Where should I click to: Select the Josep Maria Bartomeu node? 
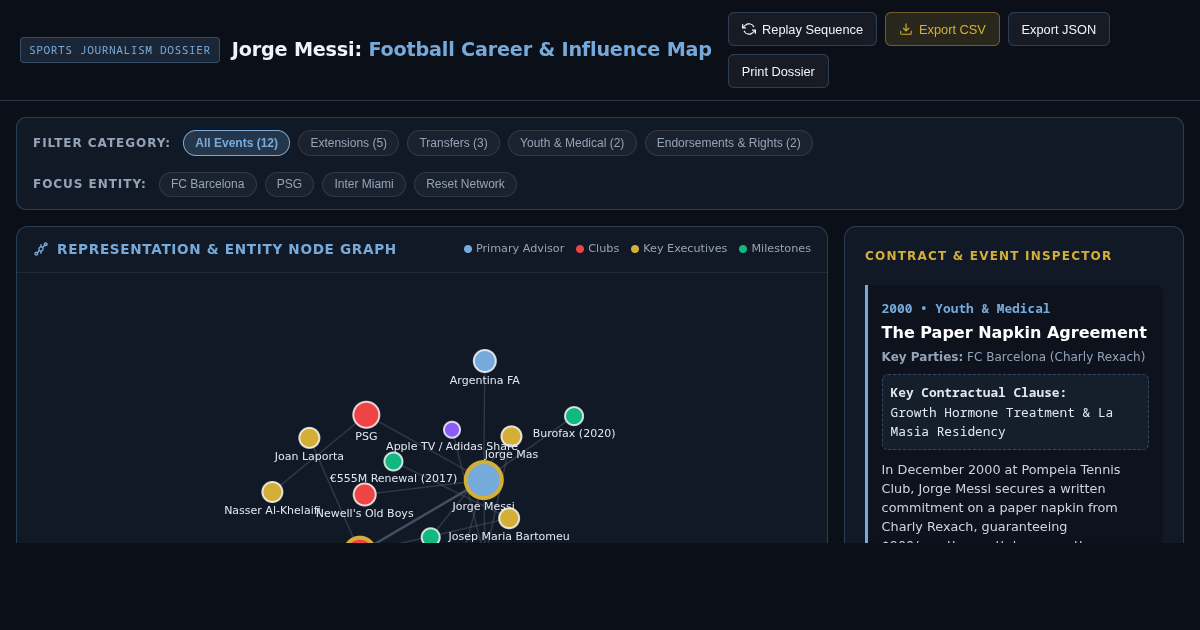tap(509, 518)
